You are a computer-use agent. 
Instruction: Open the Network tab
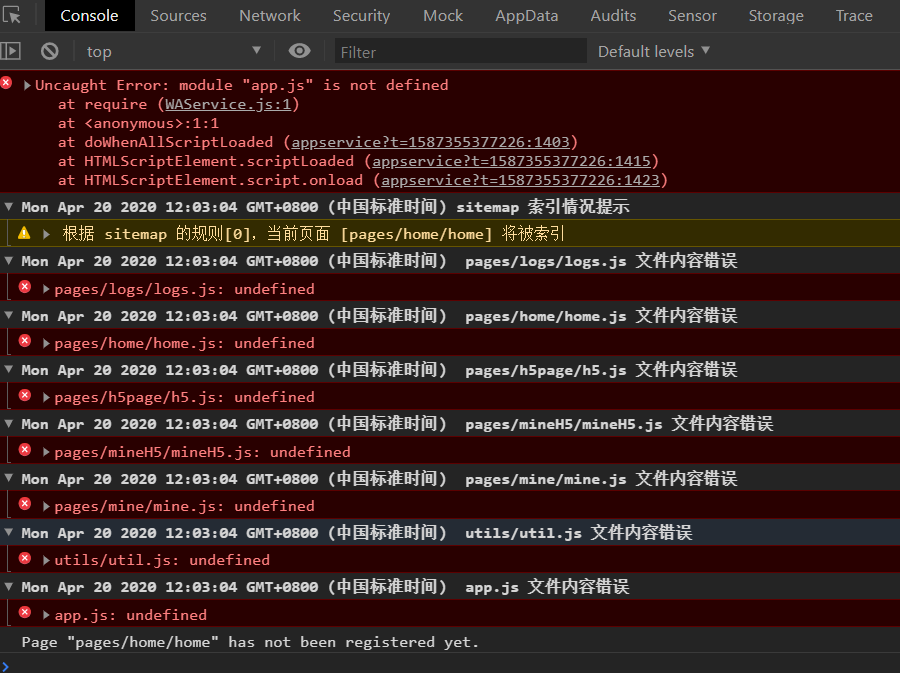tap(269, 15)
